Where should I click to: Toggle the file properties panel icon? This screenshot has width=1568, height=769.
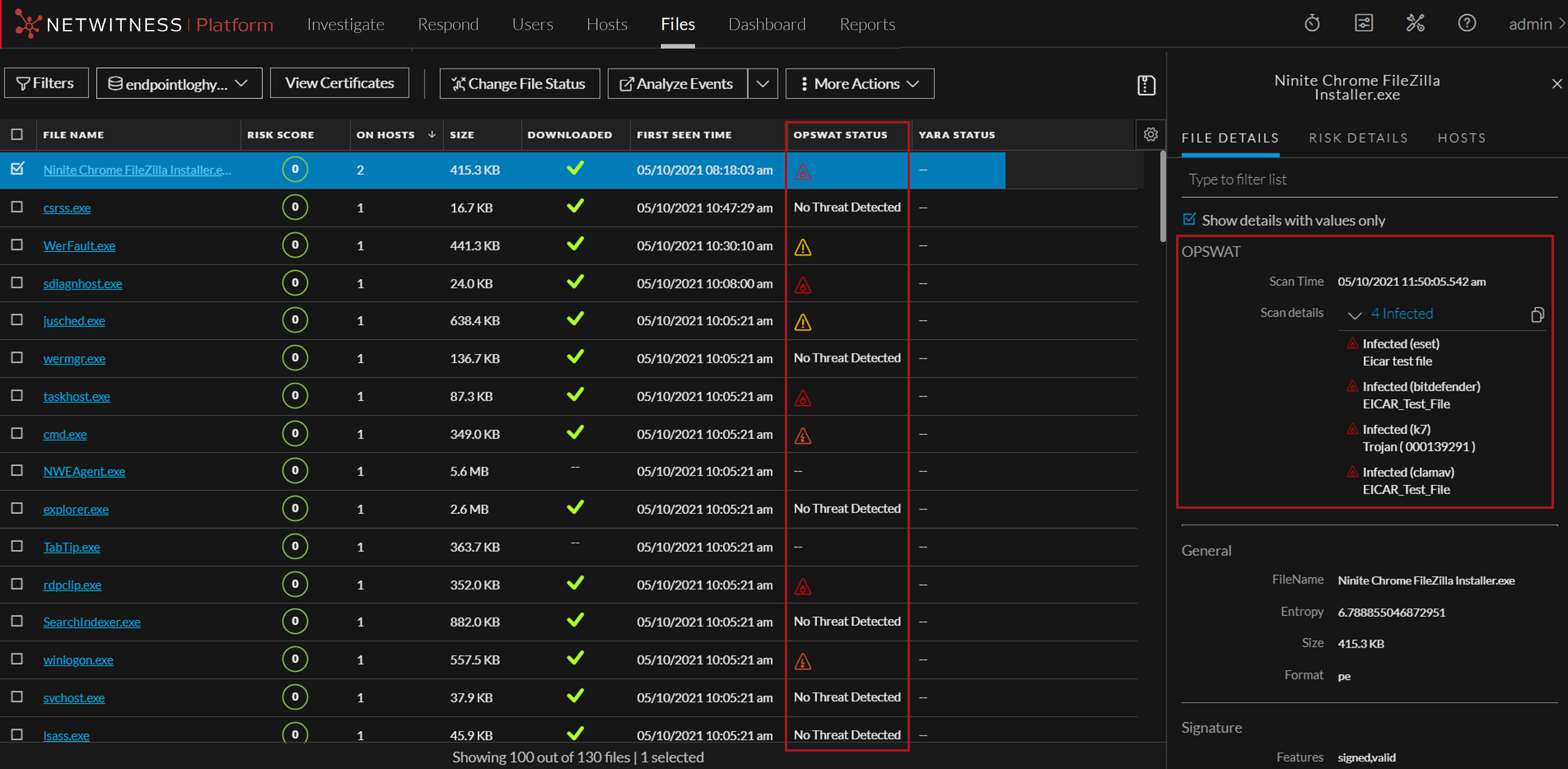pyautogui.click(x=1146, y=84)
